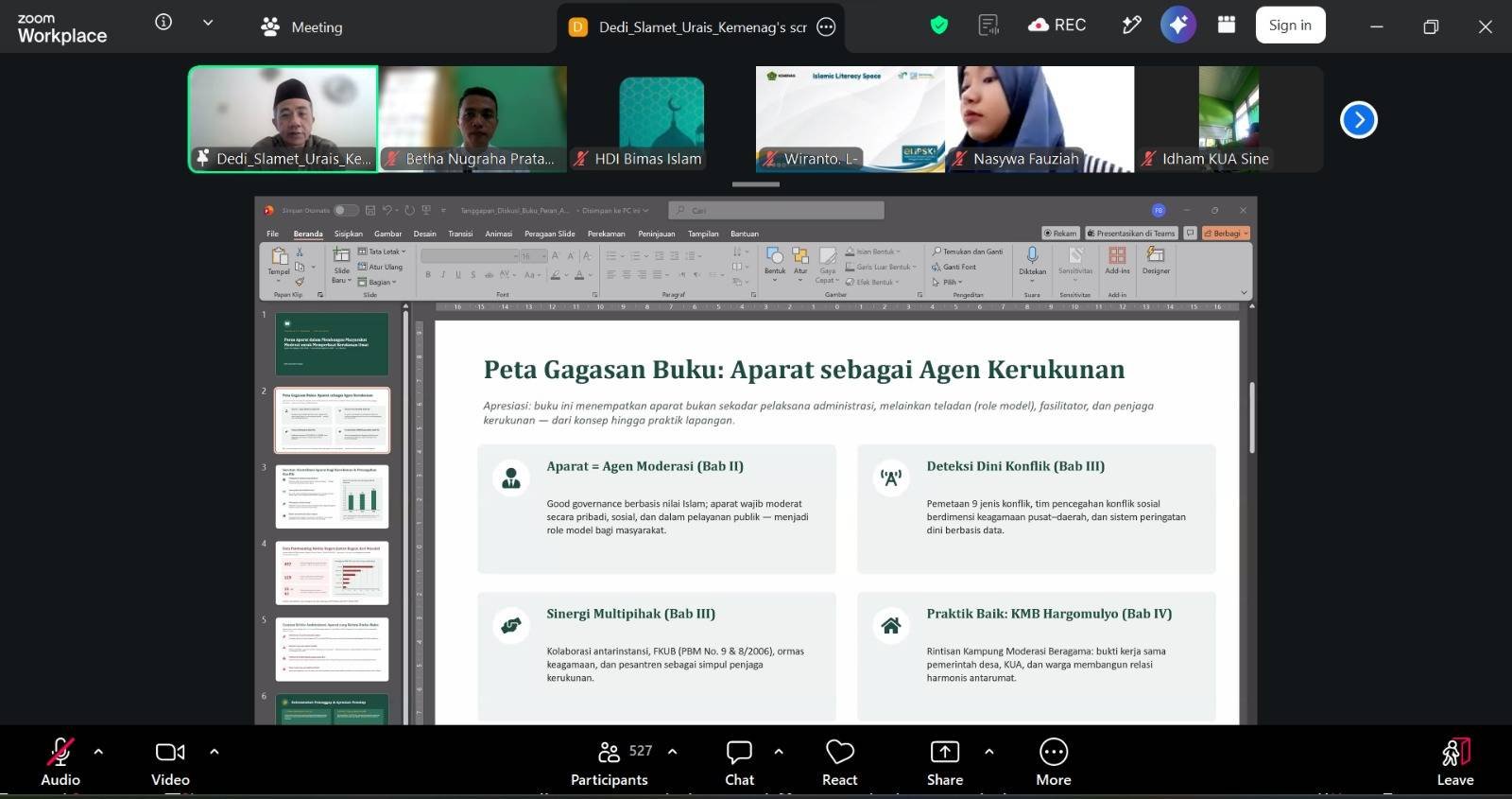Switch to the Transisi ribbon tab
Screen dimensions: 1512x799
click(x=460, y=234)
